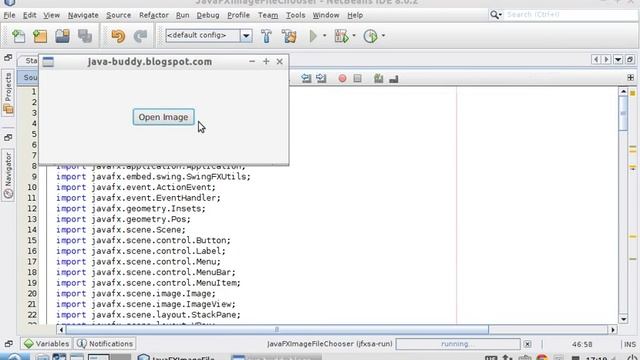The width and height of the screenshot is (640, 360).
Task: Click the Redo arrow icon
Action: point(140,36)
